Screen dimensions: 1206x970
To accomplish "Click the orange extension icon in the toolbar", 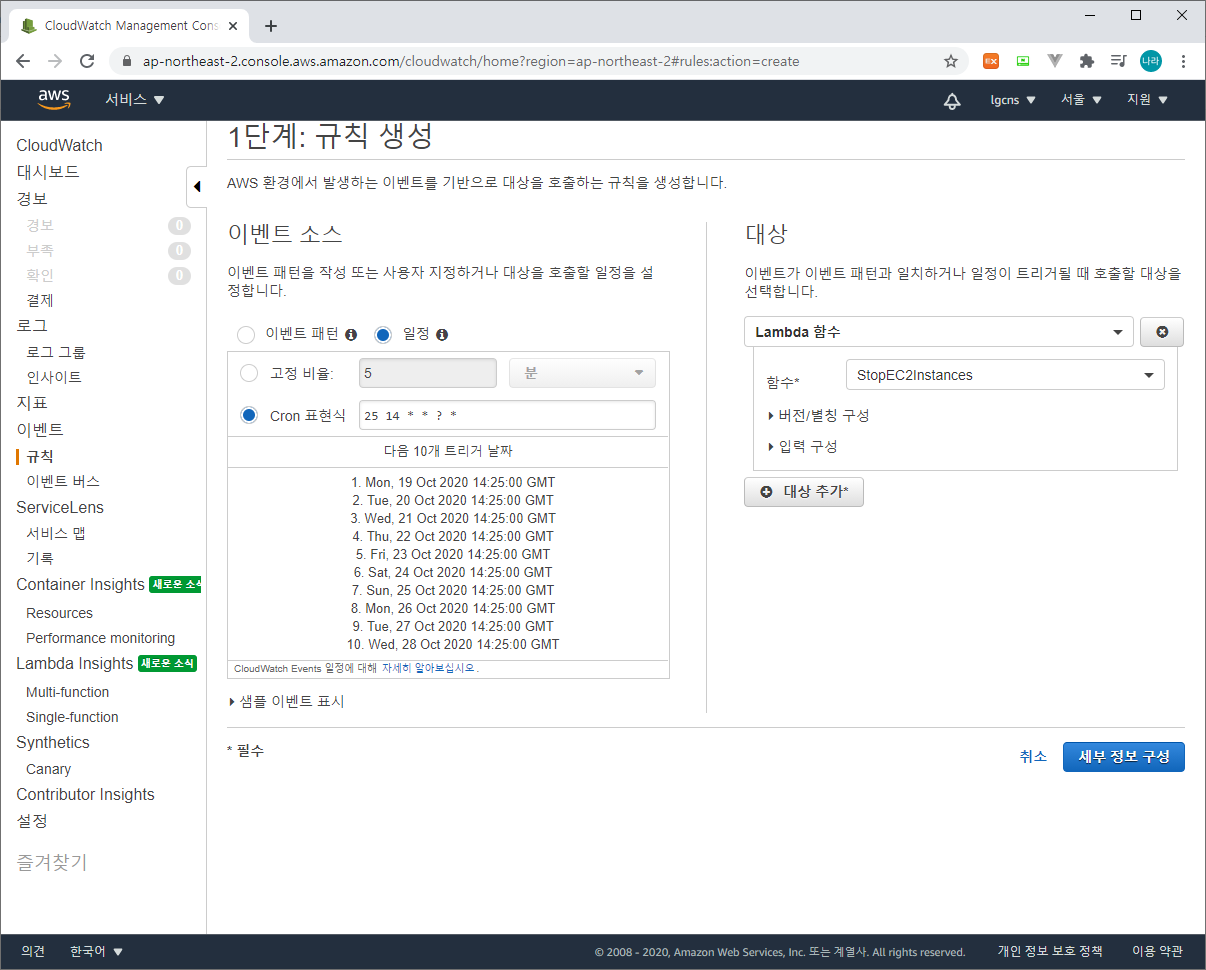I will pos(991,61).
